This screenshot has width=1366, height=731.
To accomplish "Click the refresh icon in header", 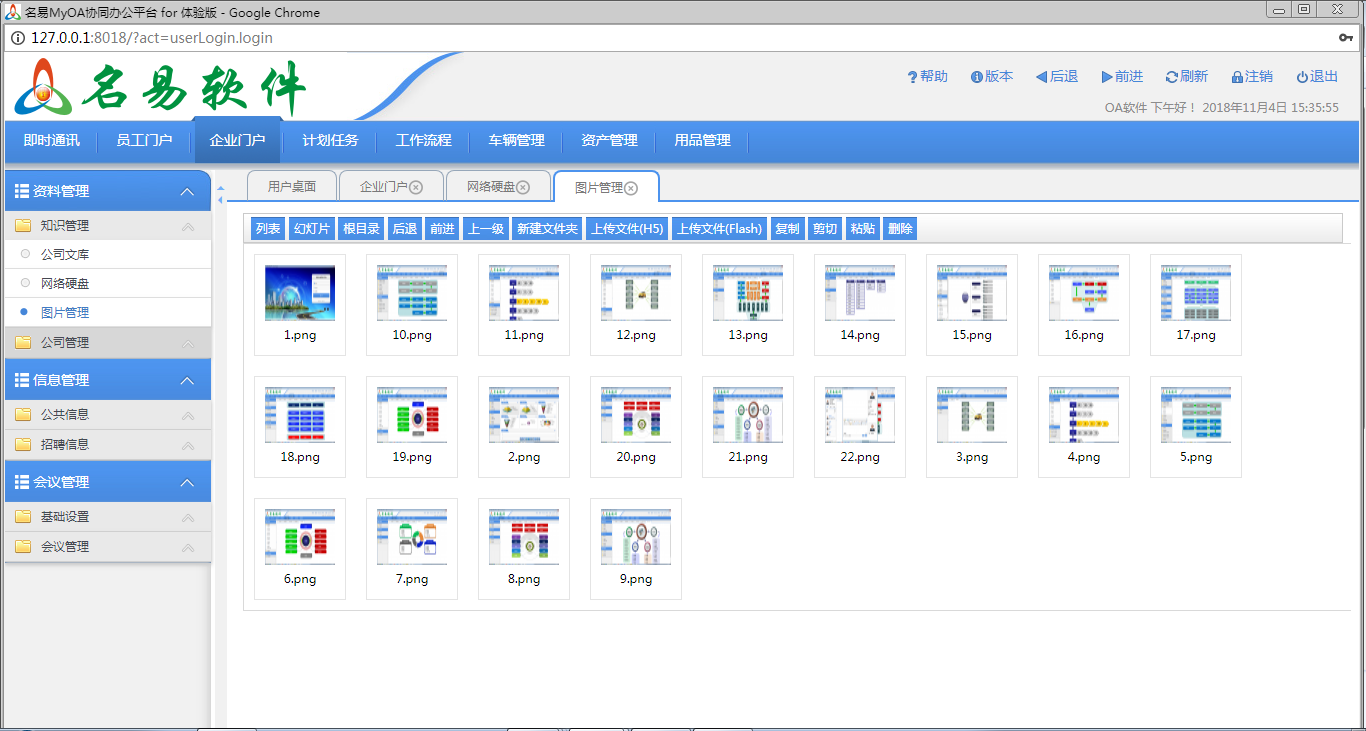I will pyautogui.click(x=1171, y=77).
